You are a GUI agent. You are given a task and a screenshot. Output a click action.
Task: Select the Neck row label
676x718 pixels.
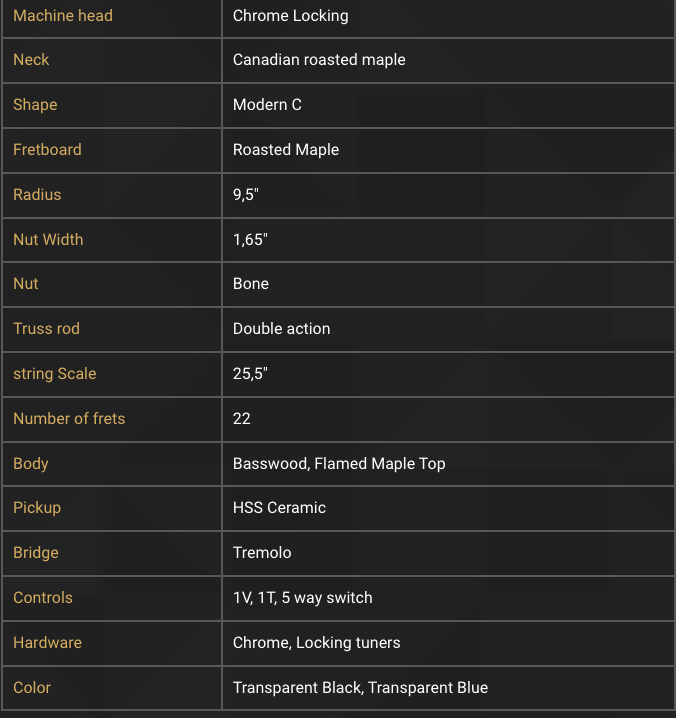(x=31, y=60)
